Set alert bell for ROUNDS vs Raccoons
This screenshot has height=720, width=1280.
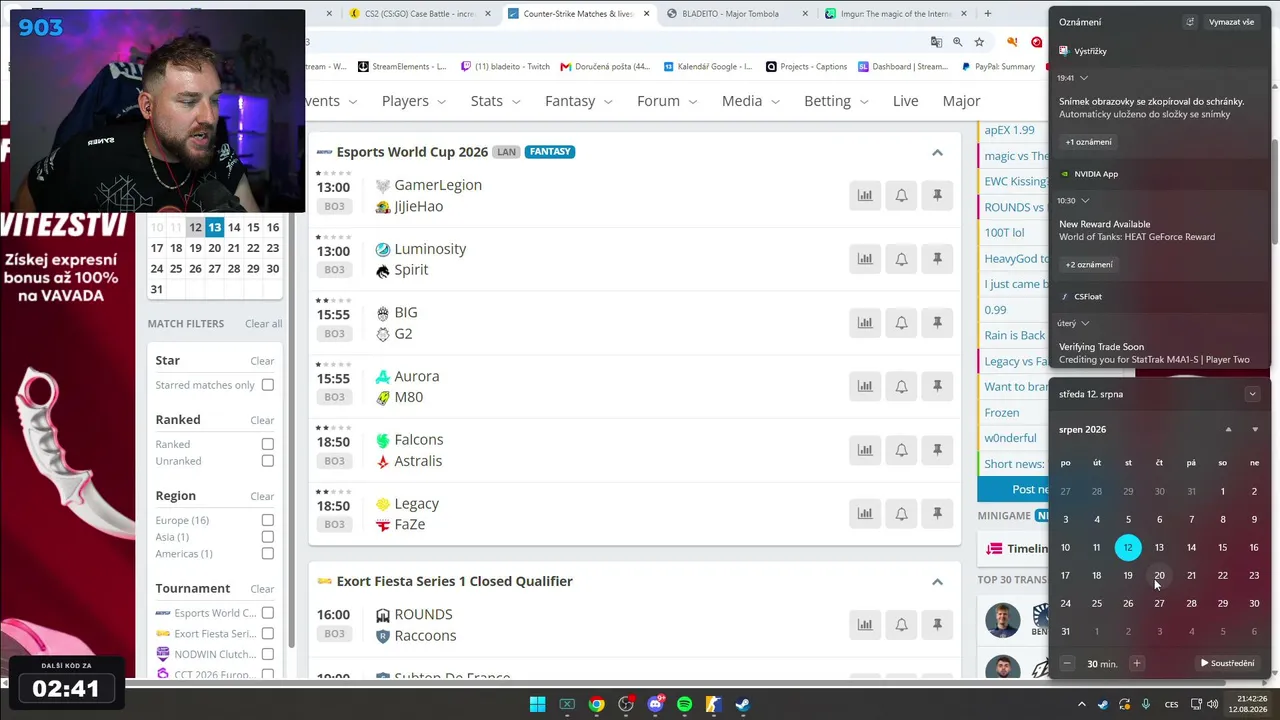pyautogui.click(x=901, y=625)
